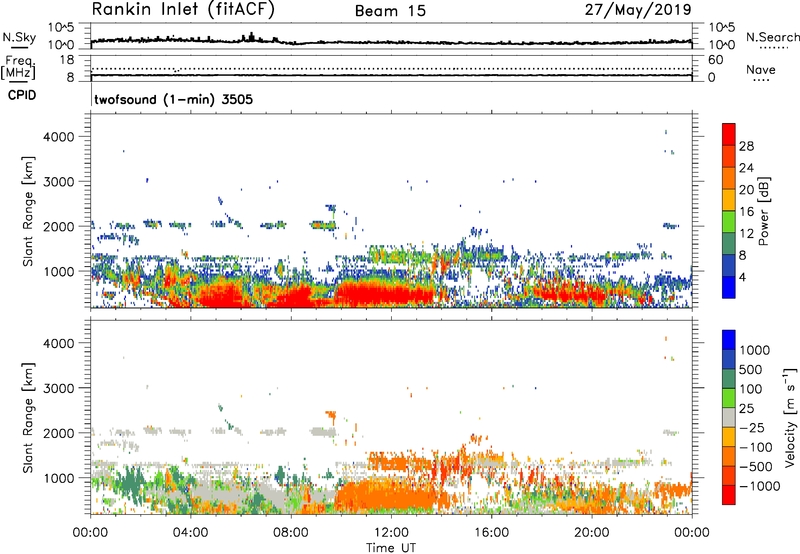Click the -1000 value on velocity colorbar

point(759,486)
